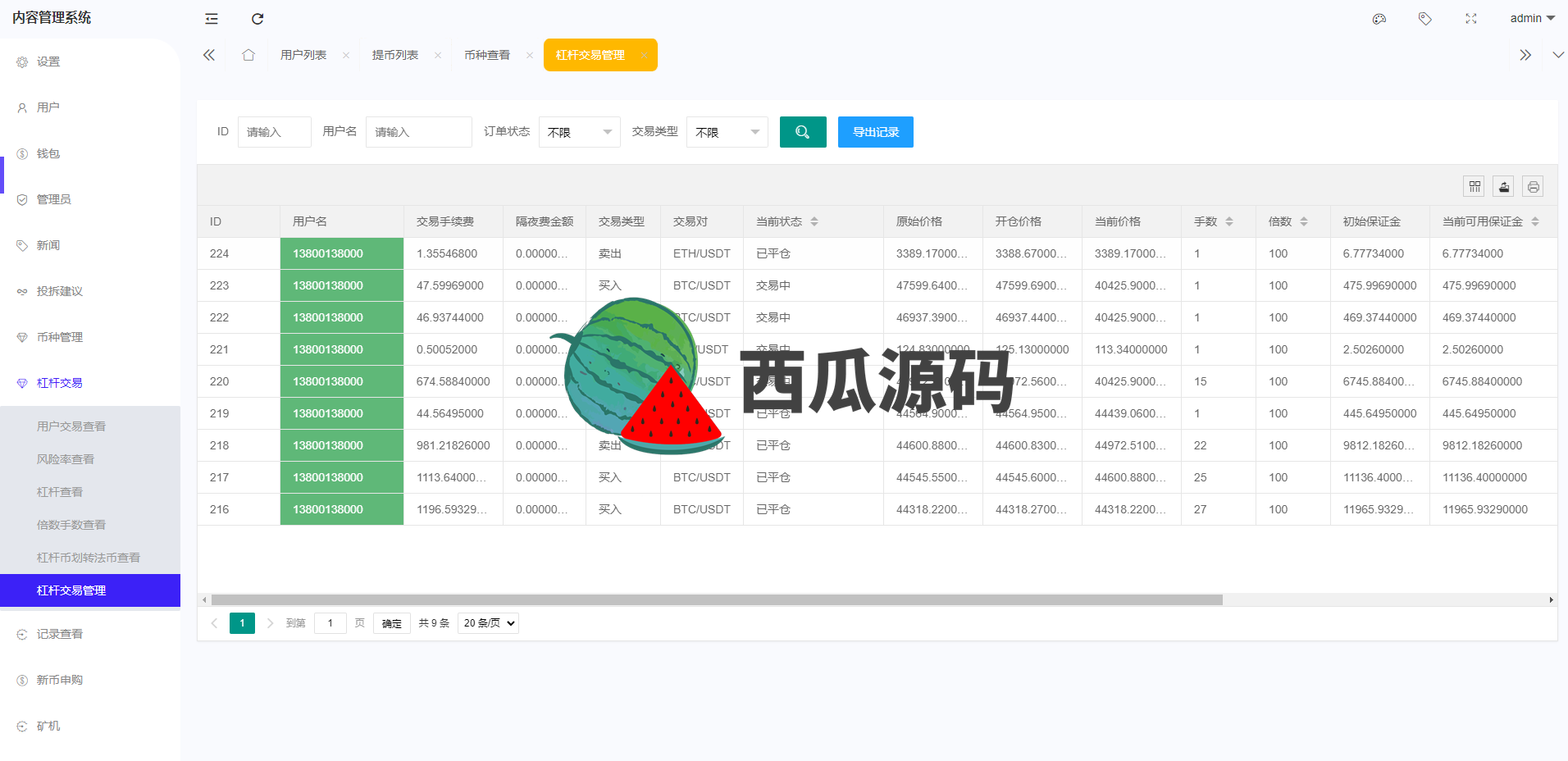This screenshot has width=1568, height=761.
Task: Click the page number jump input
Action: 330,623
